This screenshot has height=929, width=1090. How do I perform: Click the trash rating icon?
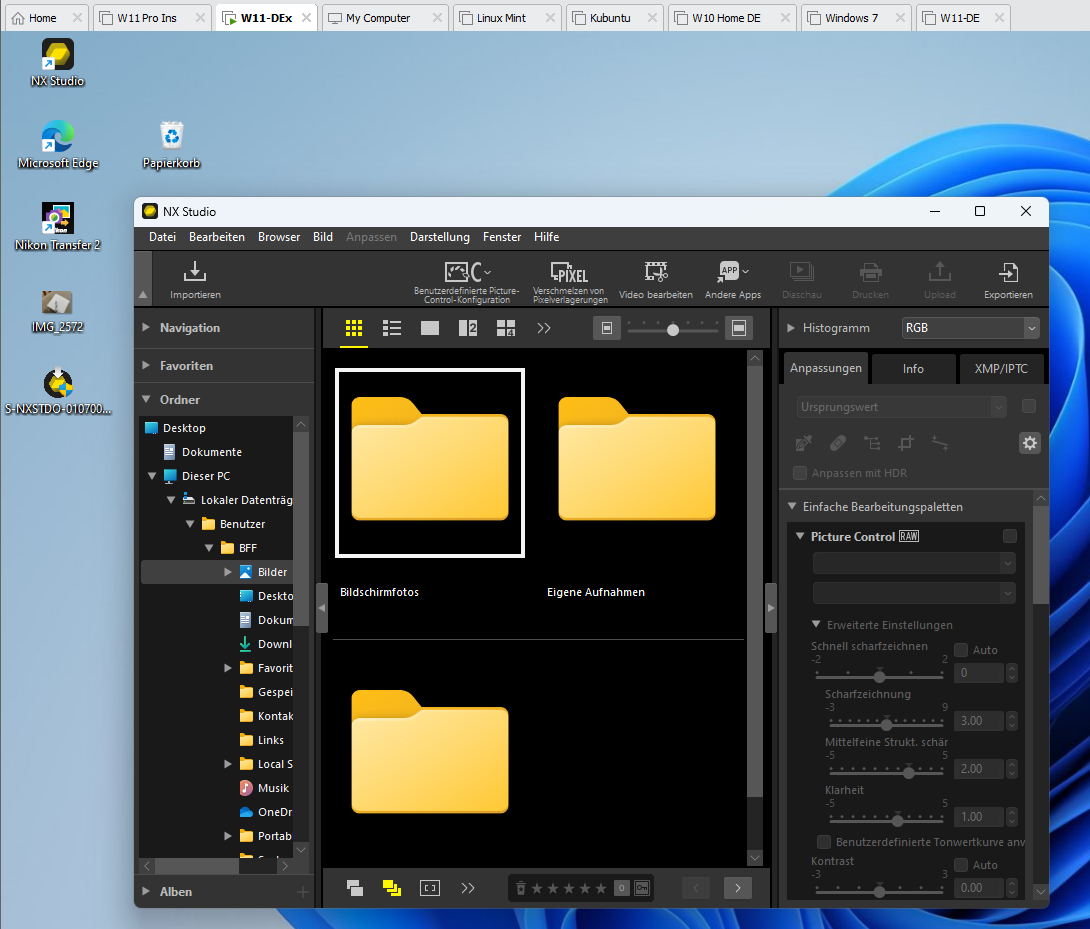coord(521,888)
